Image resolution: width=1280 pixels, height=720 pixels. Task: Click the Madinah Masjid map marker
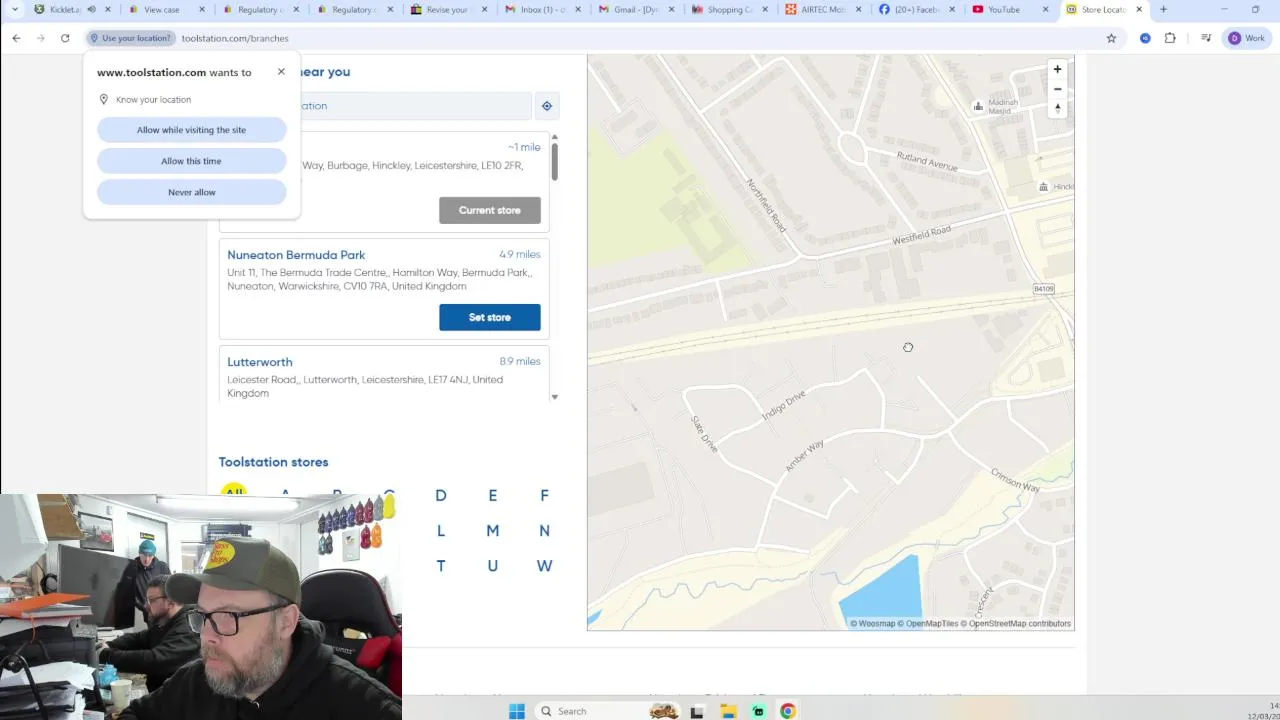(978, 106)
